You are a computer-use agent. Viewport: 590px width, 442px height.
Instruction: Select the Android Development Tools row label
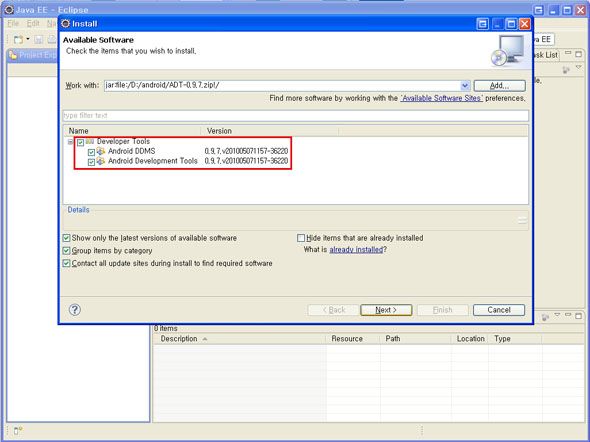point(152,161)
